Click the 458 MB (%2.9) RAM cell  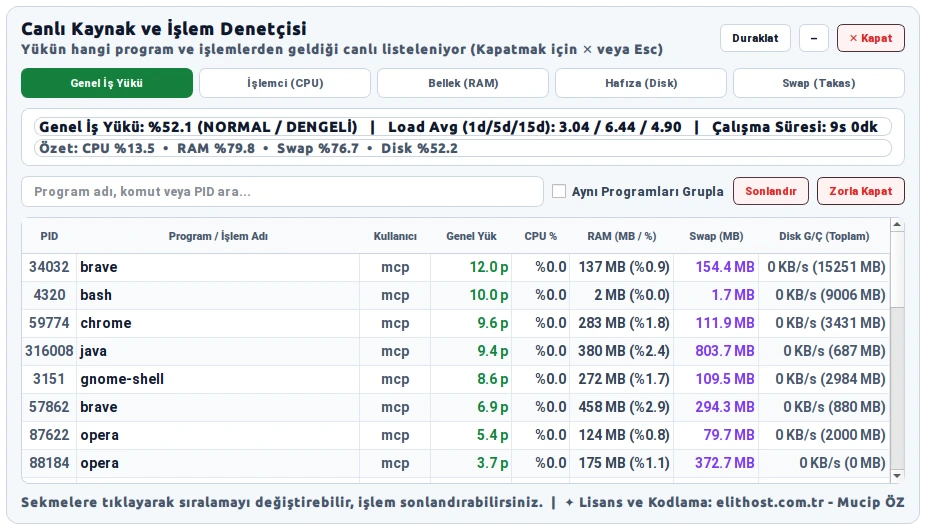pos(624,407)
